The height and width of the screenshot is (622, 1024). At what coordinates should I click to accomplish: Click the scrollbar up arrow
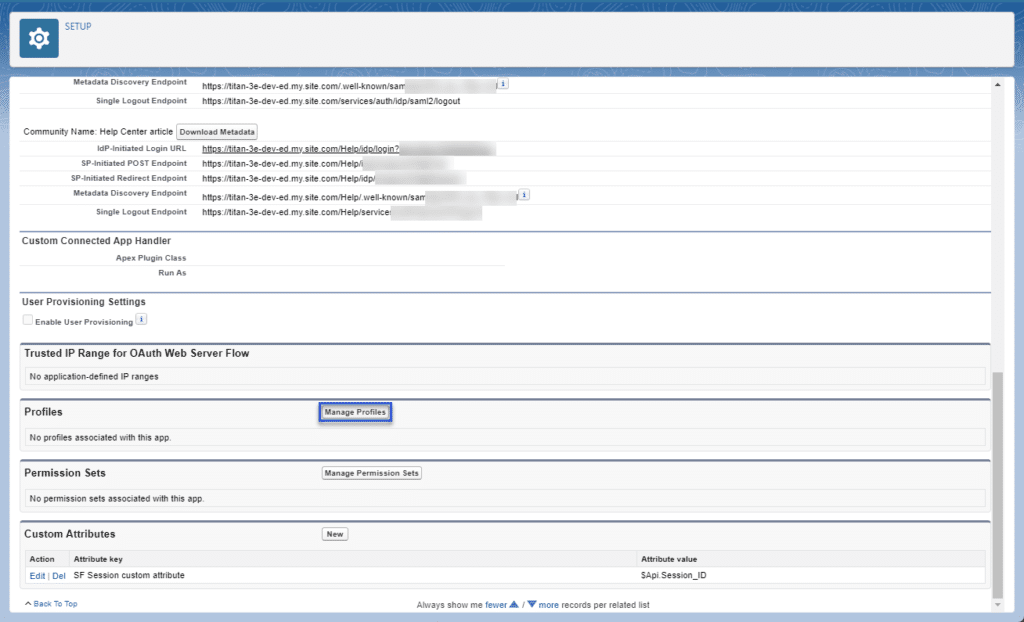coord(996,84)
